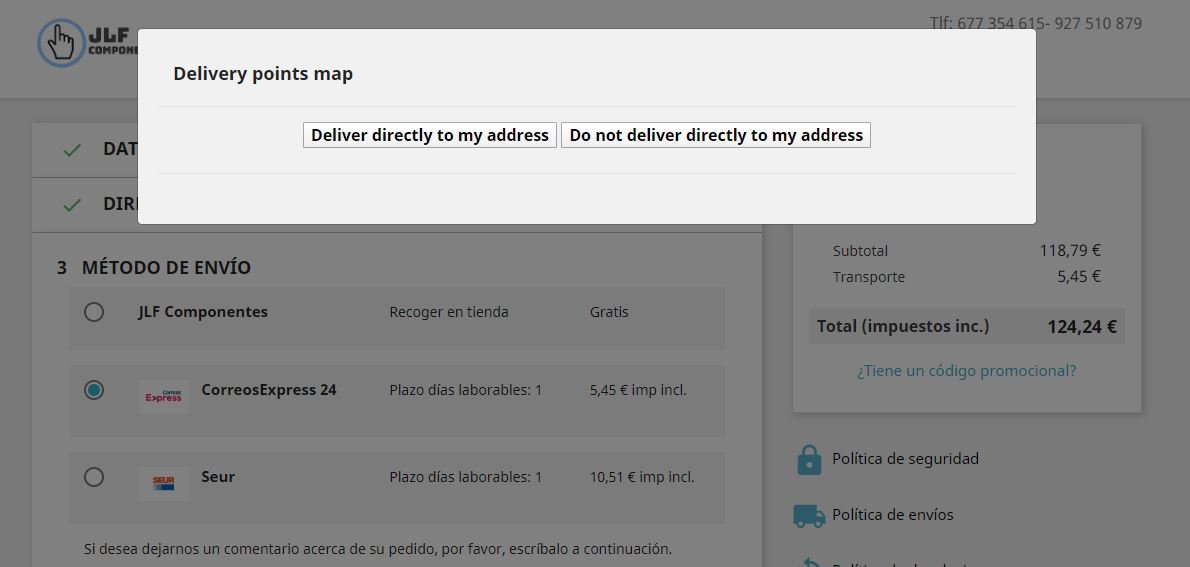Image resolution: width=1190 pixels, height=567 pixels.
Task: Choose Do not deliver directly to my address
Action: point(716,135)
